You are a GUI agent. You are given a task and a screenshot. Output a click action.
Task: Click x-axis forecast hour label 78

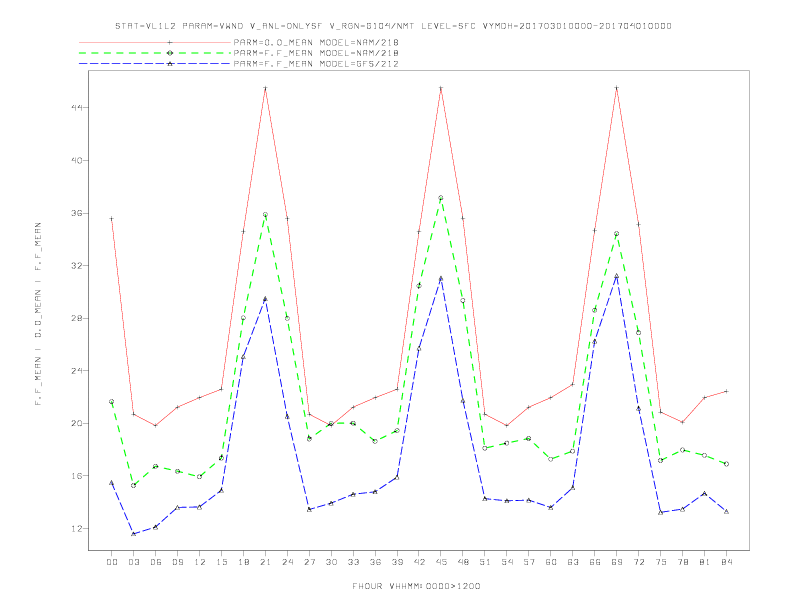coord(682,562)
